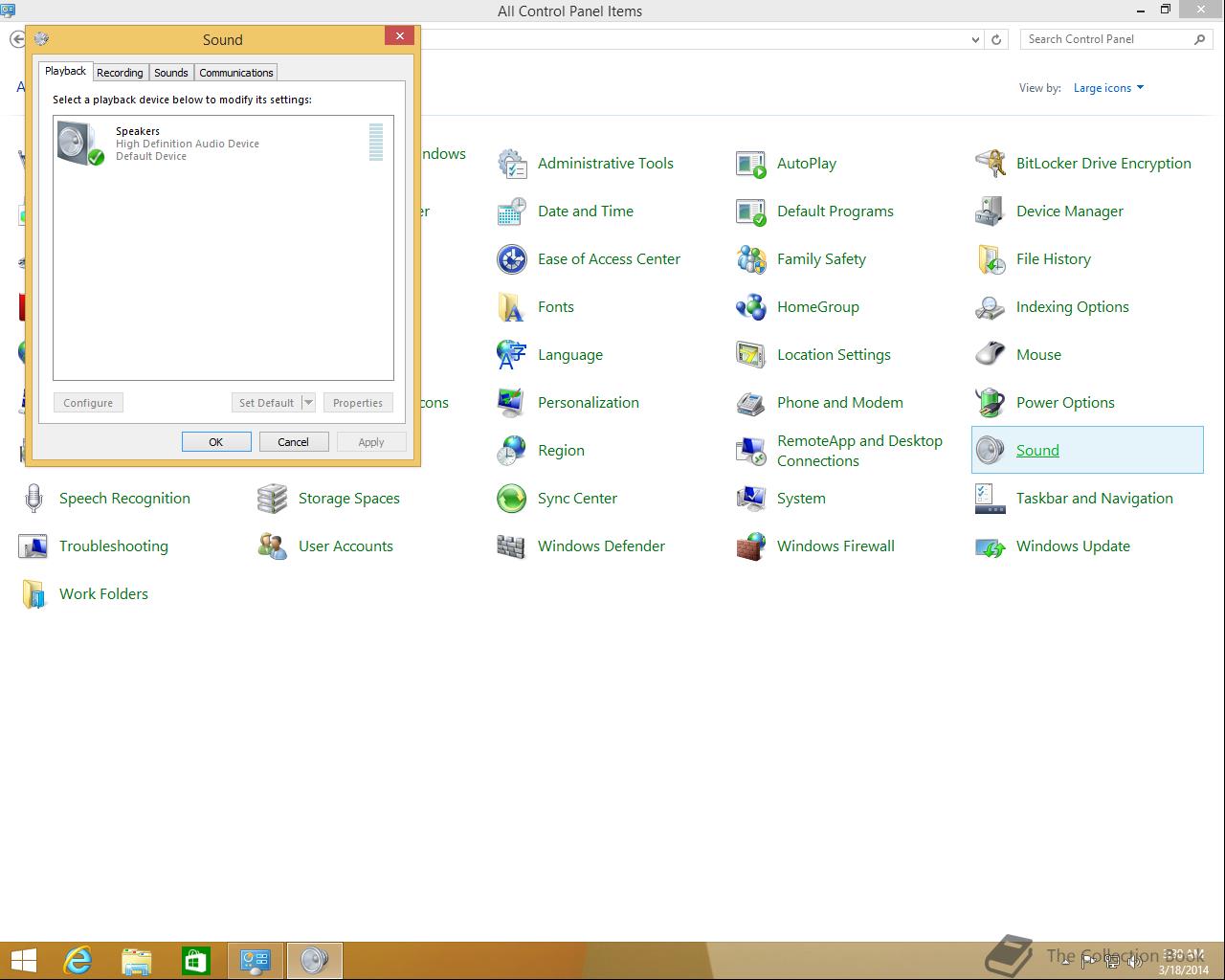Open the Device Manager icon

pyautogui.click(x=991, y=212)
